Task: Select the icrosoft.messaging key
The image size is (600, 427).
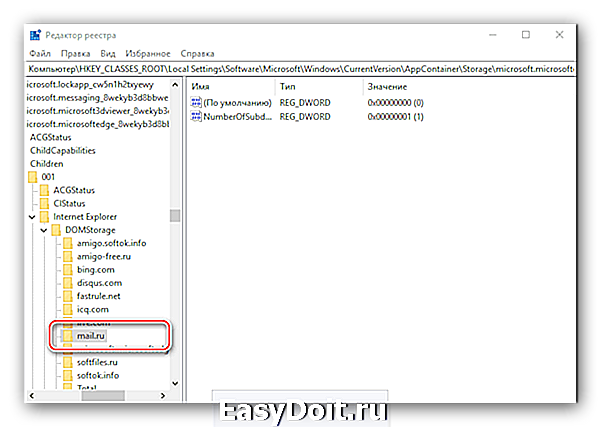Action: point(97,98)
